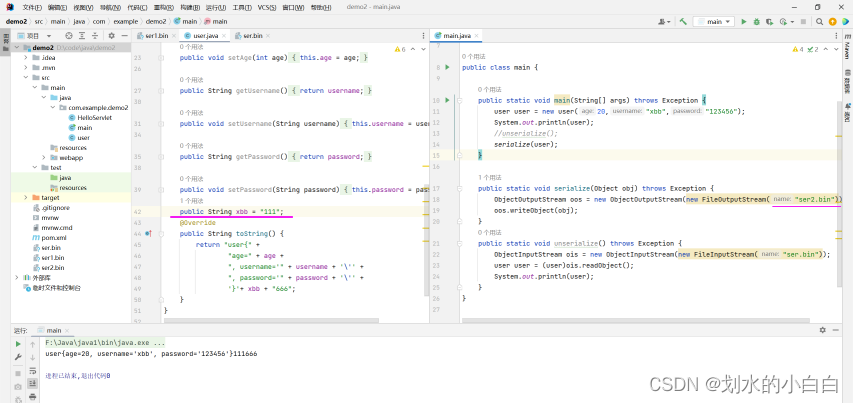Switch to the ser1.bin tab
The image size is (853, 403).
pos(157,35)
